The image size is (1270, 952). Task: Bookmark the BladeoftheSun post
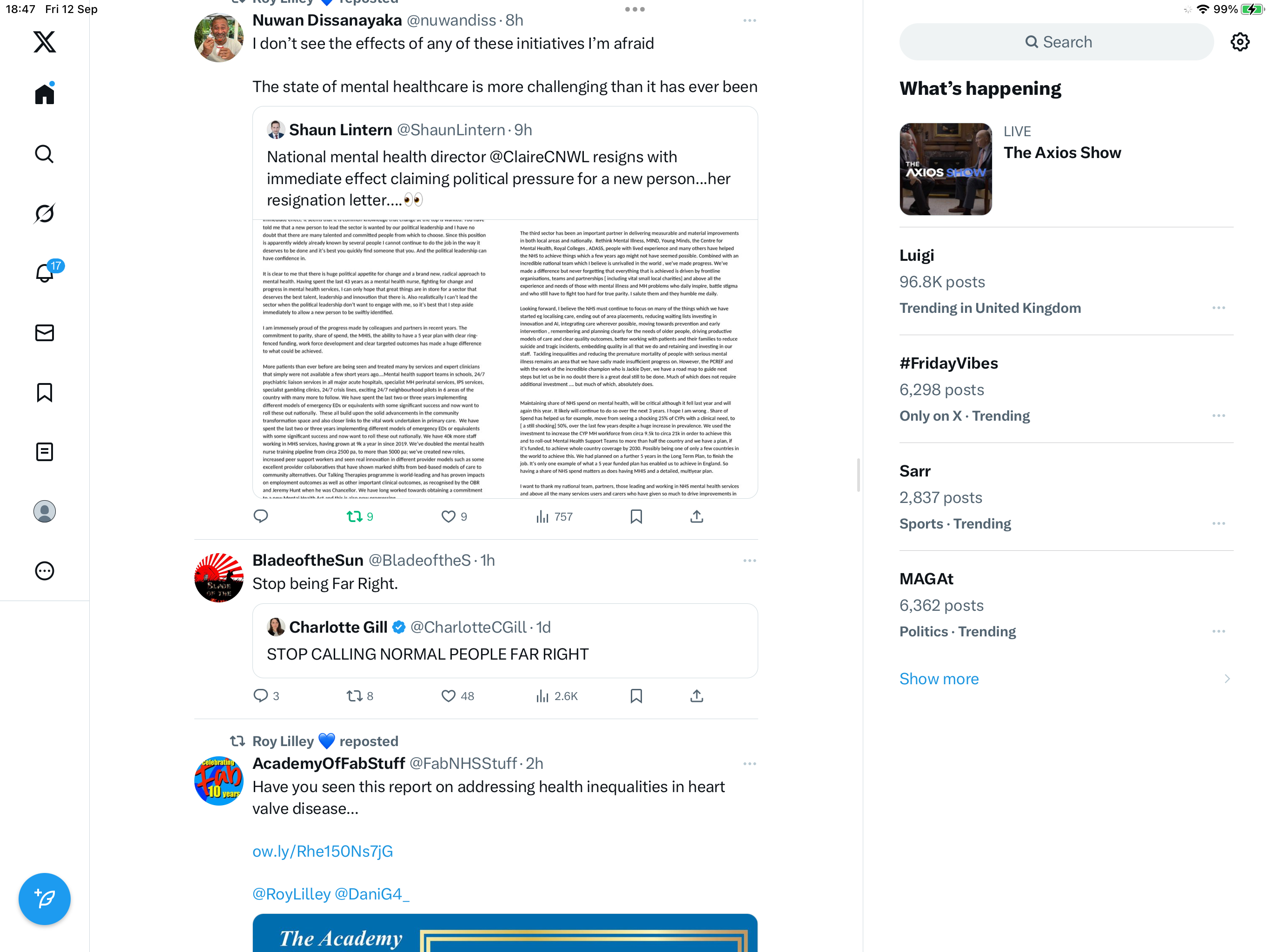(x=636, y=696)
